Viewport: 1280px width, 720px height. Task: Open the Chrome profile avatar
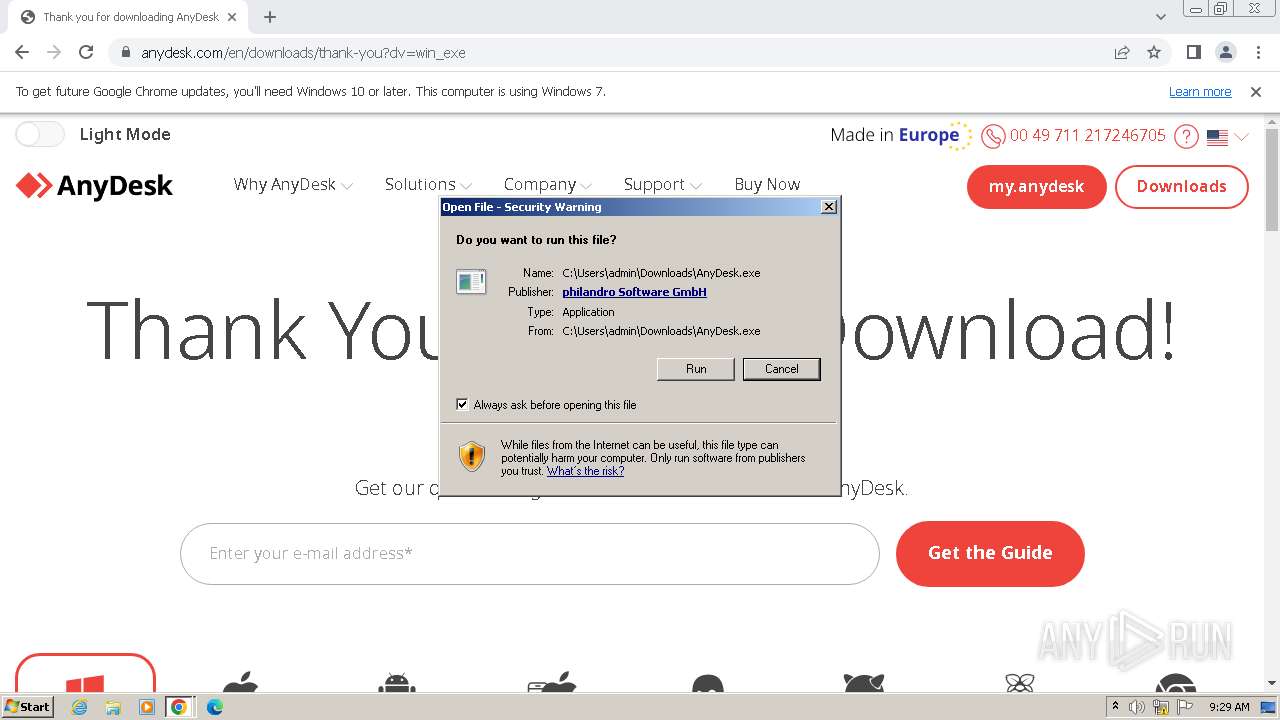click(1226, 53)
